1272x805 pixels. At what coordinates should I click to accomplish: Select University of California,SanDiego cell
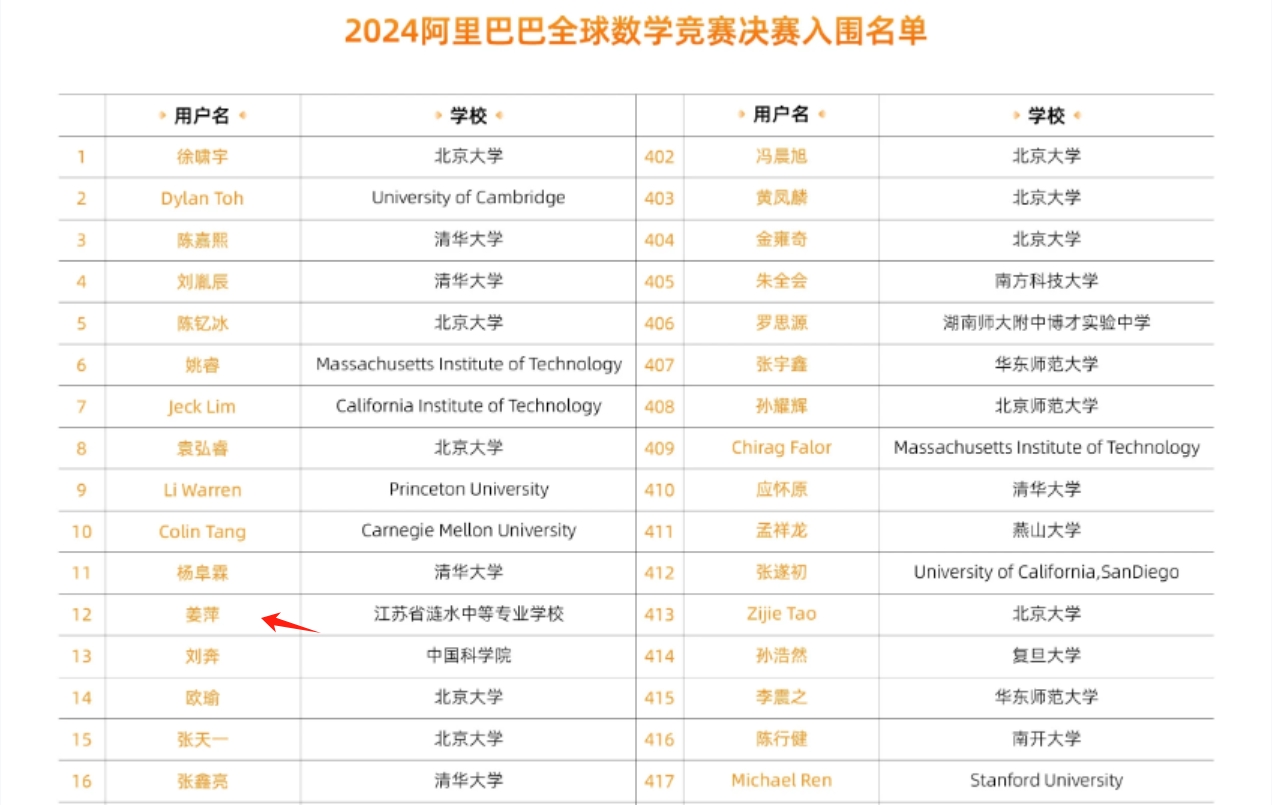[x=1047, y=572]
